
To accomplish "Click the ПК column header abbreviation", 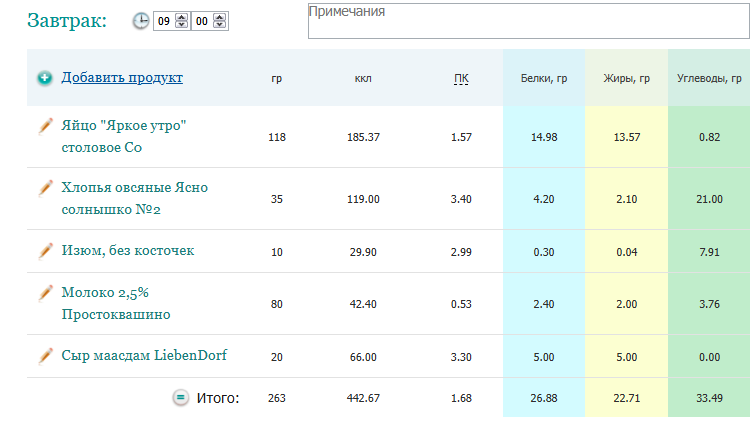I will point(461,78).
